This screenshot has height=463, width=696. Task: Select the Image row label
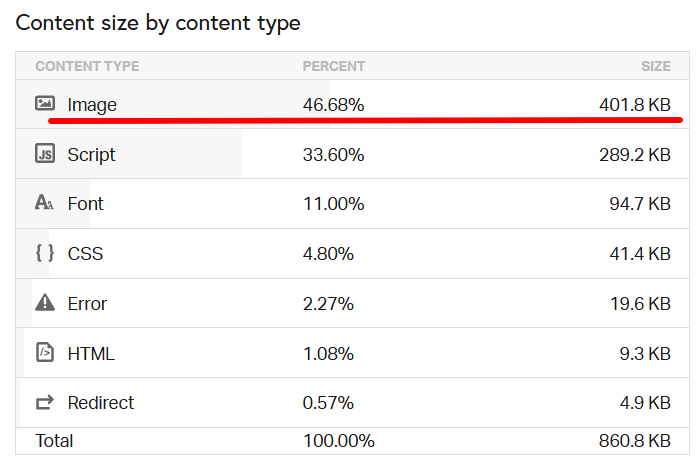92,105
